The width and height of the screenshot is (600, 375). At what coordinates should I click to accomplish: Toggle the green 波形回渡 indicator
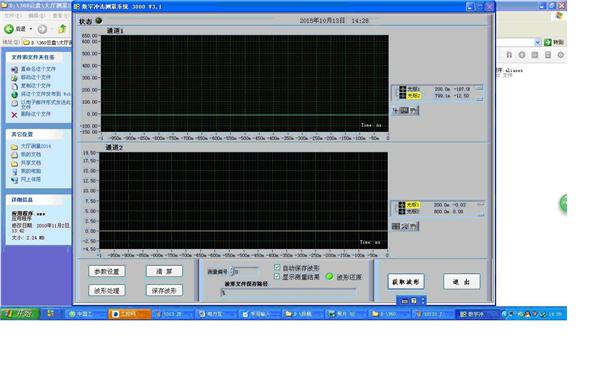(329, 276)
